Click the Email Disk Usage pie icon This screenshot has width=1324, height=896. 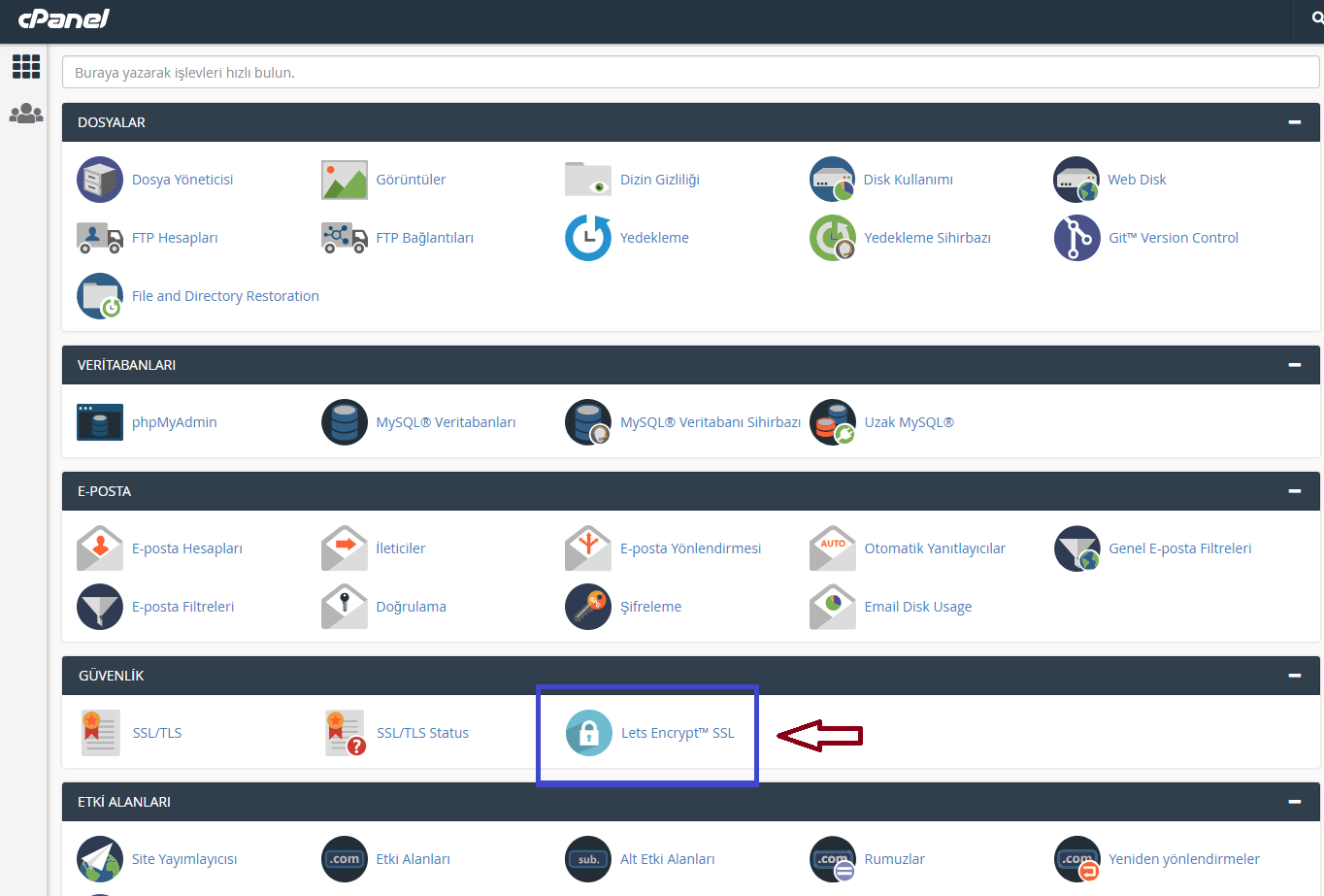[833, 607]
